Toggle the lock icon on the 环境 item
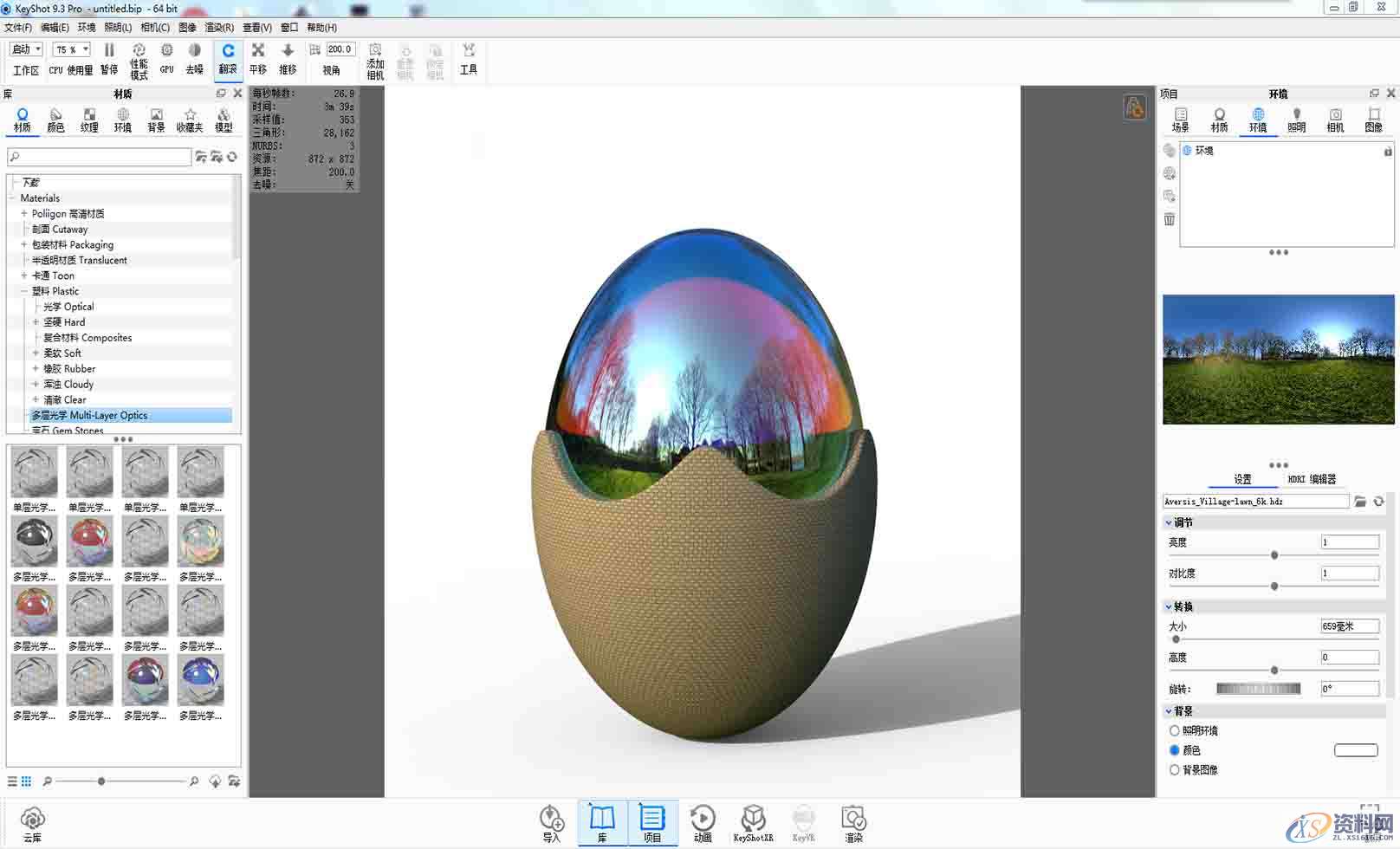The image size is (1400, 849). point(1388,150)
